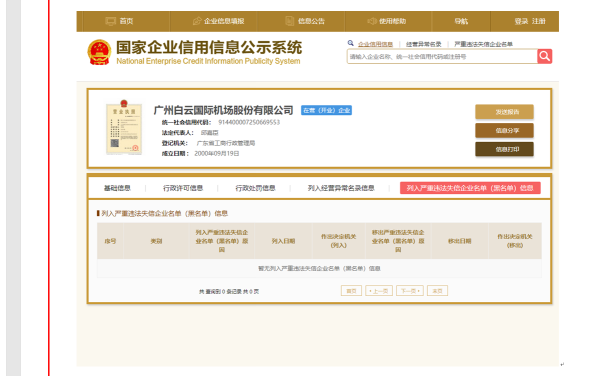Screen dimensions: 605x376
Task: Click the 信息分享 button
Action: coord(504,130)
